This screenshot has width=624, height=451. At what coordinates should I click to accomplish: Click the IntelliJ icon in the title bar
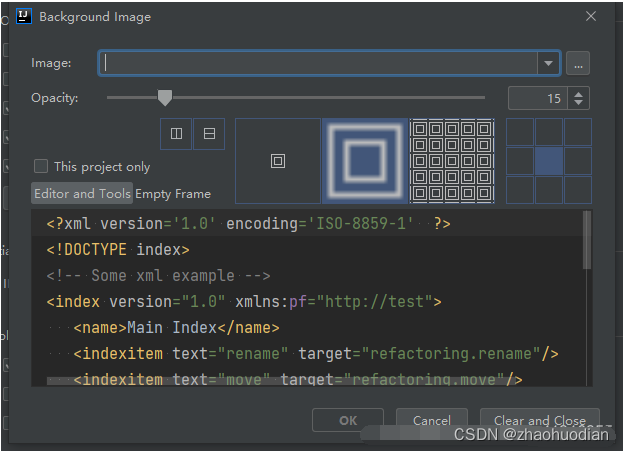(x=24, y=16)
